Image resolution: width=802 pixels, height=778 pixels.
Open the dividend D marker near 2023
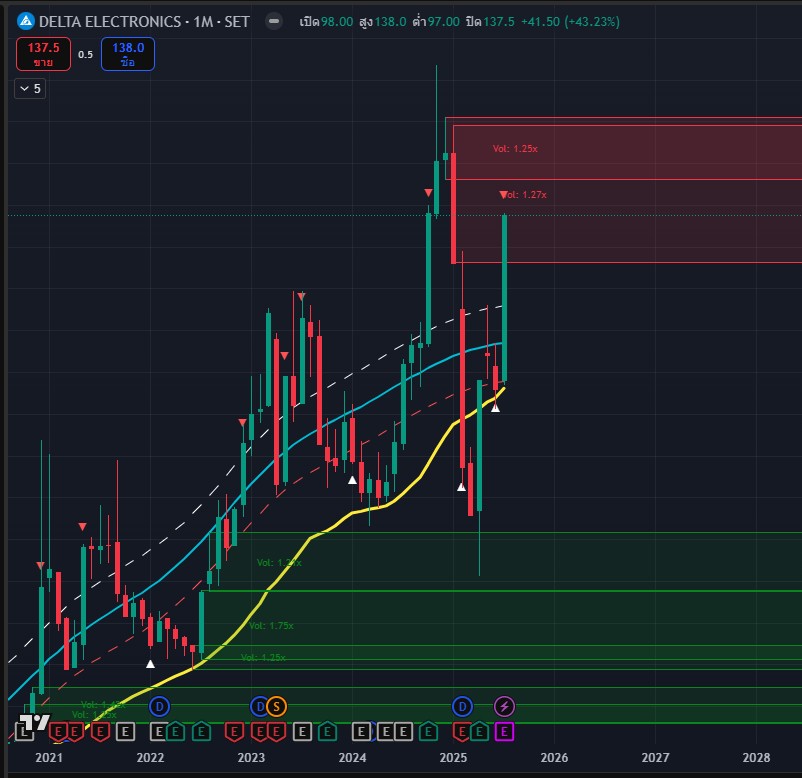[259, 707]
